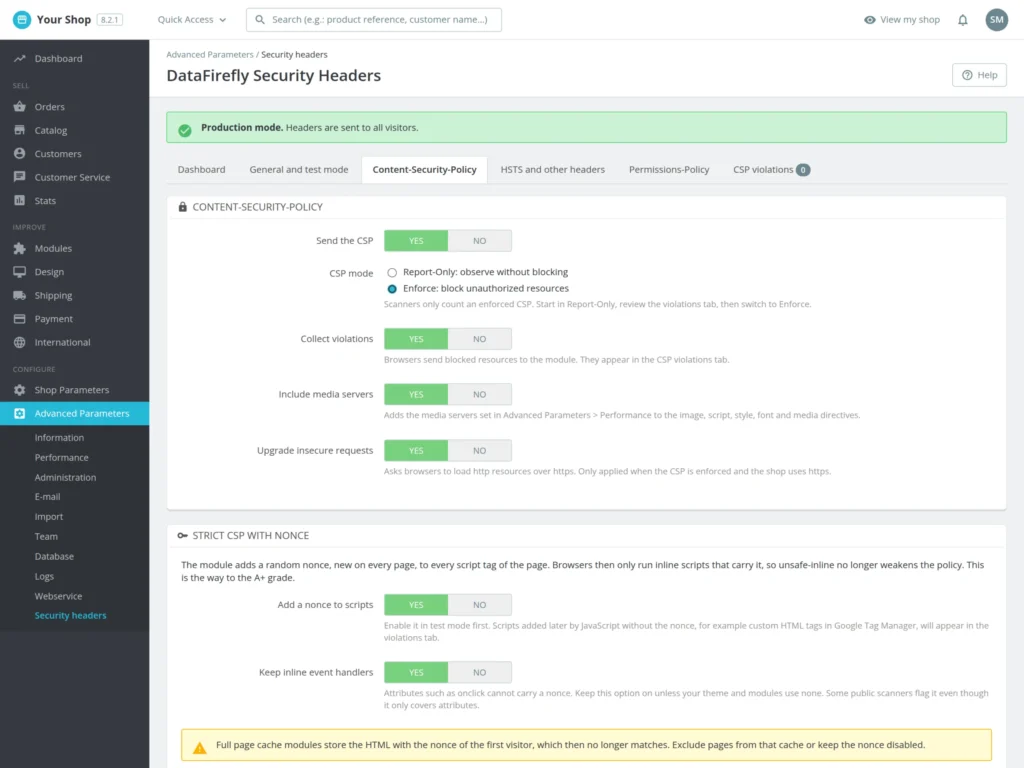This screenshot has height=768, width=1024.
Task: Click the green check icon in Production mode banner
Action: point(185,131)
